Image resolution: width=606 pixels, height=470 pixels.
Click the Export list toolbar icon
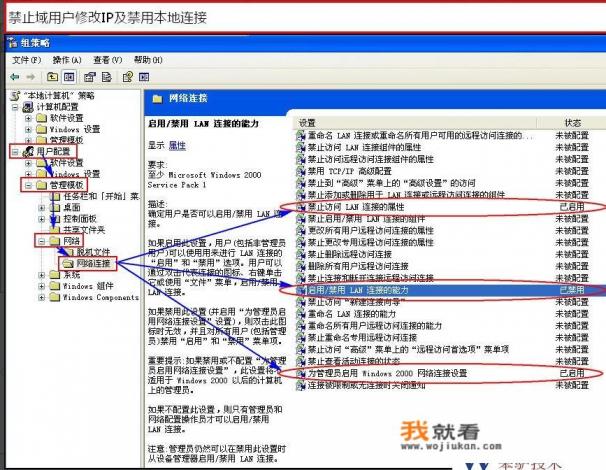[x=106, y=77]
